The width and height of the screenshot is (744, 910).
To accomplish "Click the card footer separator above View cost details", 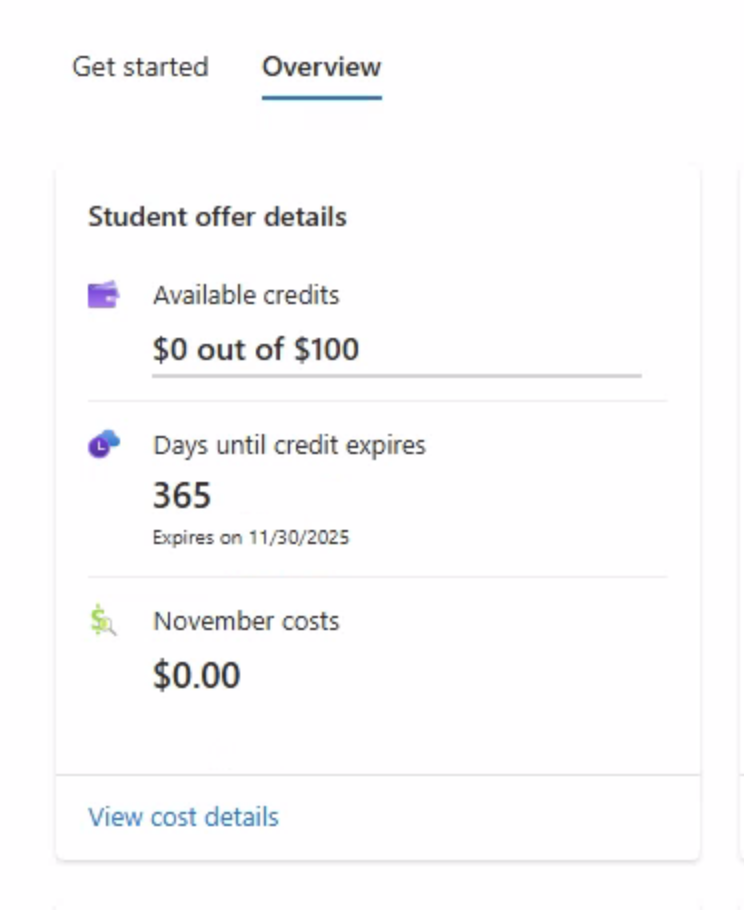I will click(378, 775).
